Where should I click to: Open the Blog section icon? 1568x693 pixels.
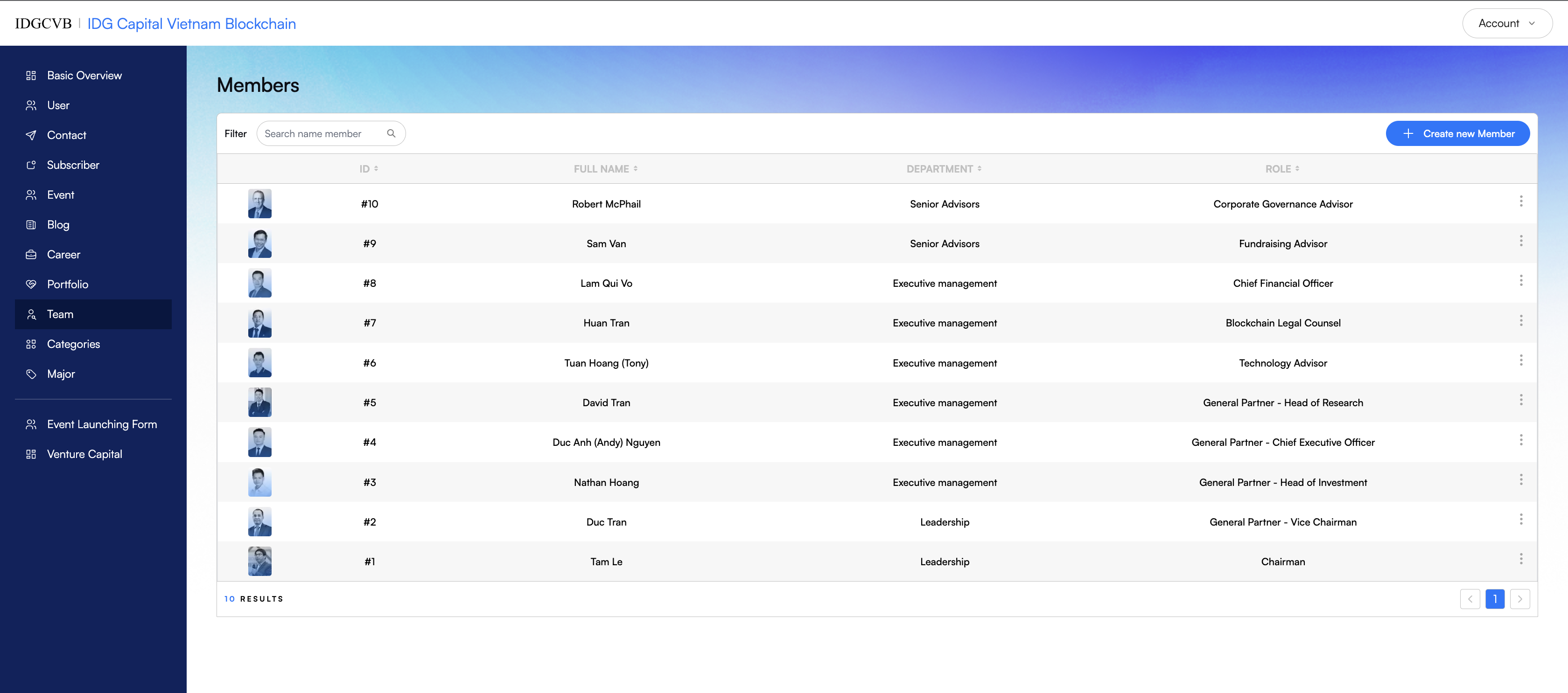point(31,224)
